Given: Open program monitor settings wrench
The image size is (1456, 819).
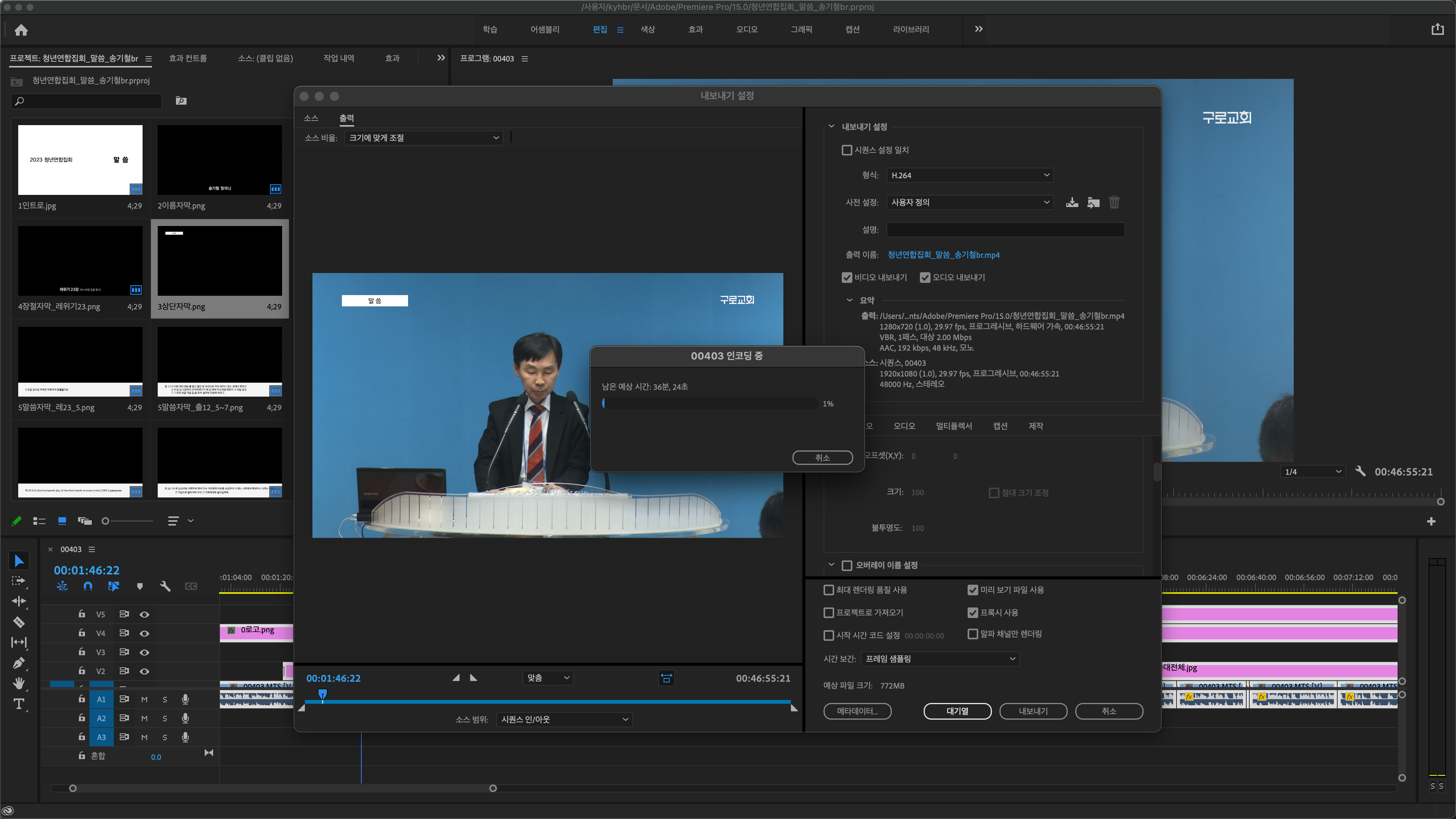Looking at the screenshot, I should click(1360, 471).
